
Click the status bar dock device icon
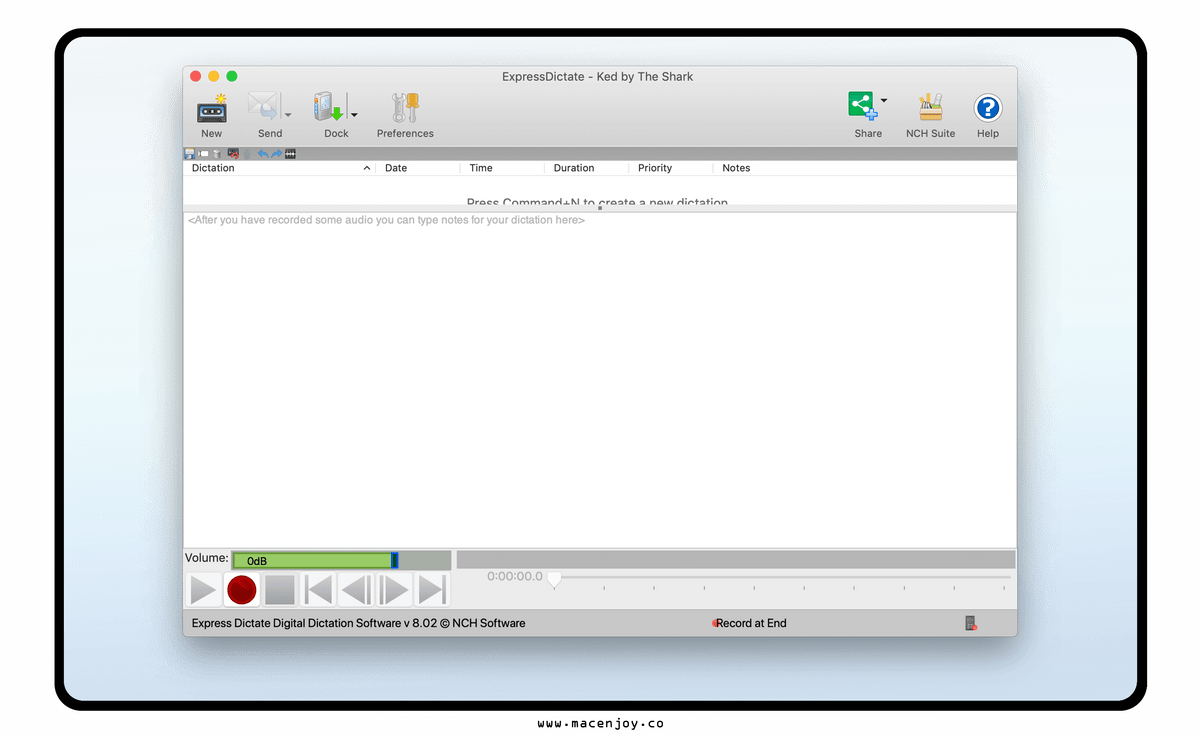click(x=970, y=623)
